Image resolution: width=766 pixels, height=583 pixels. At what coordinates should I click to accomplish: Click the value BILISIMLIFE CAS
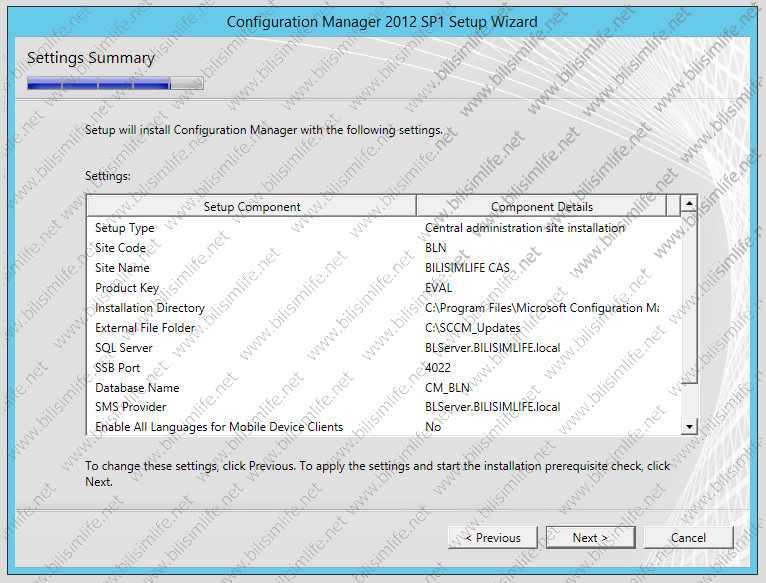coord(468,268)
